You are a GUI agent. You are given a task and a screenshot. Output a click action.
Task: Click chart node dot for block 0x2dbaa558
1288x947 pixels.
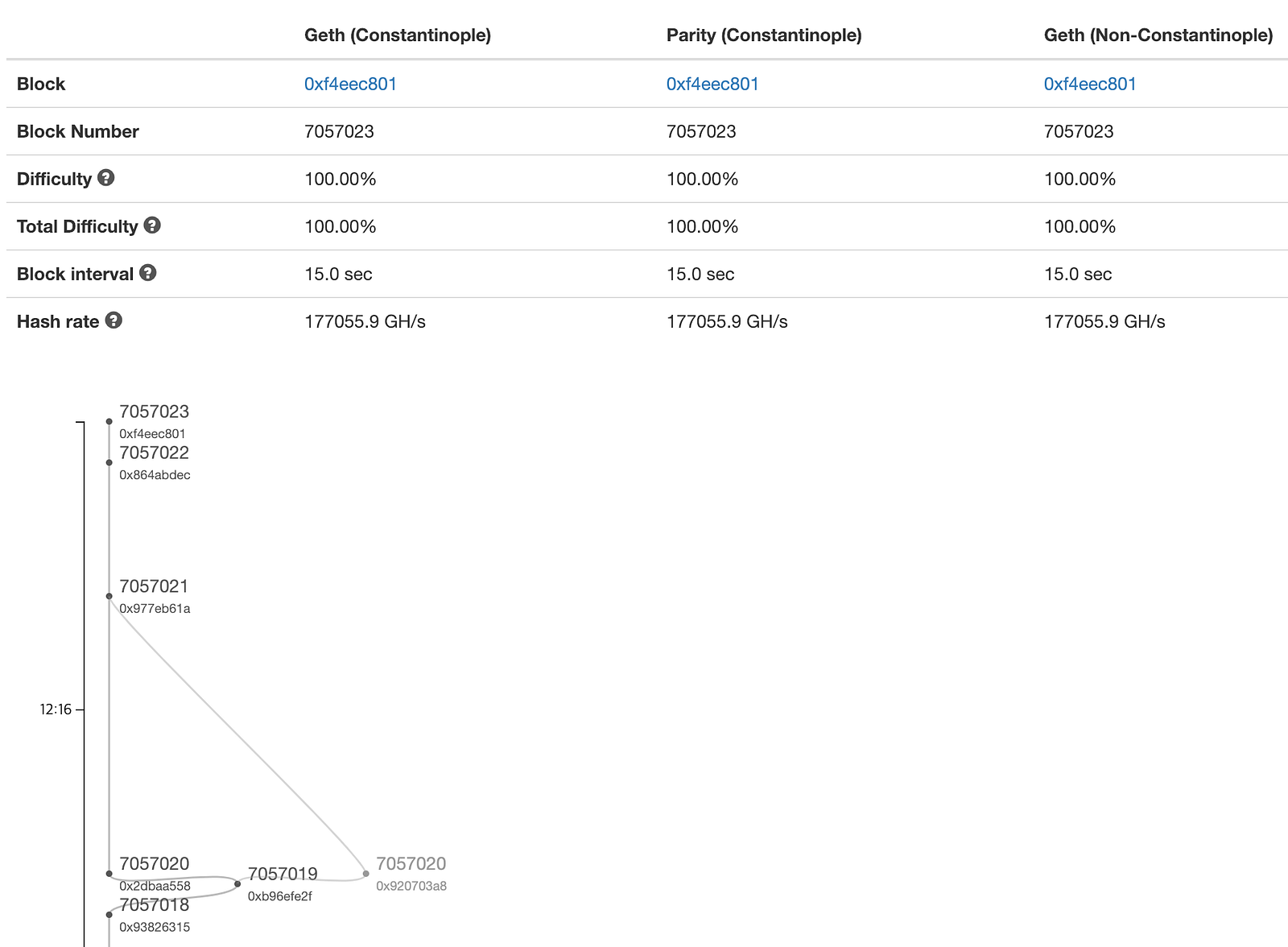click(109, 874)
